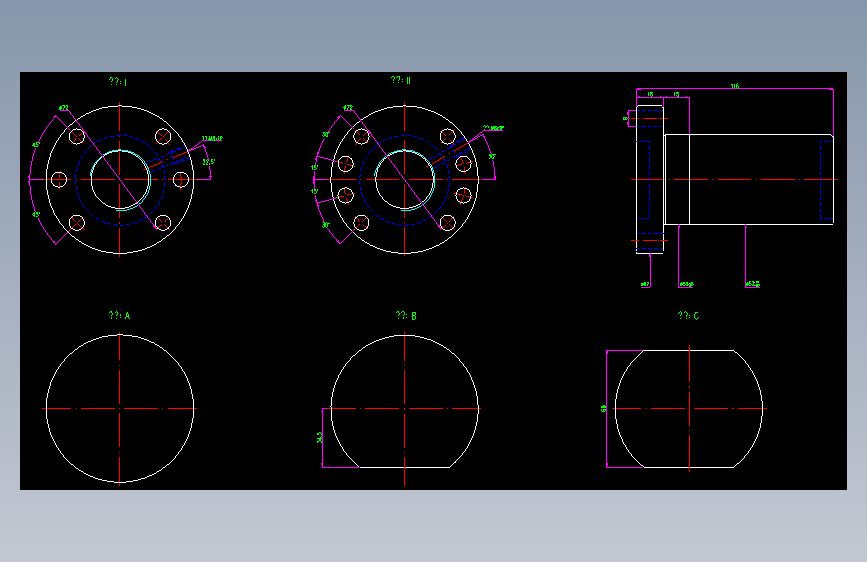Pick the 8 hole dimension on side view
The width and height of the screenshot is (867, 562).
tap(625, 118)
